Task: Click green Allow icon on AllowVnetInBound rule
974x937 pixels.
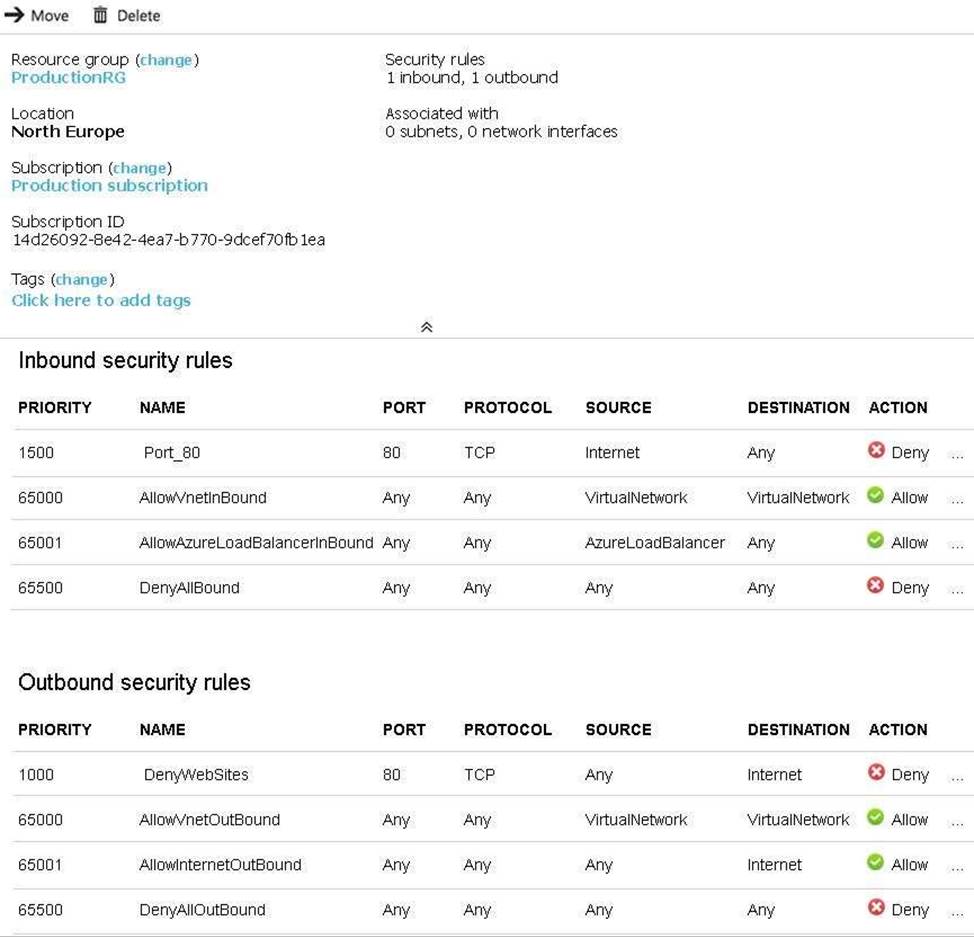Action: (875, 496)
